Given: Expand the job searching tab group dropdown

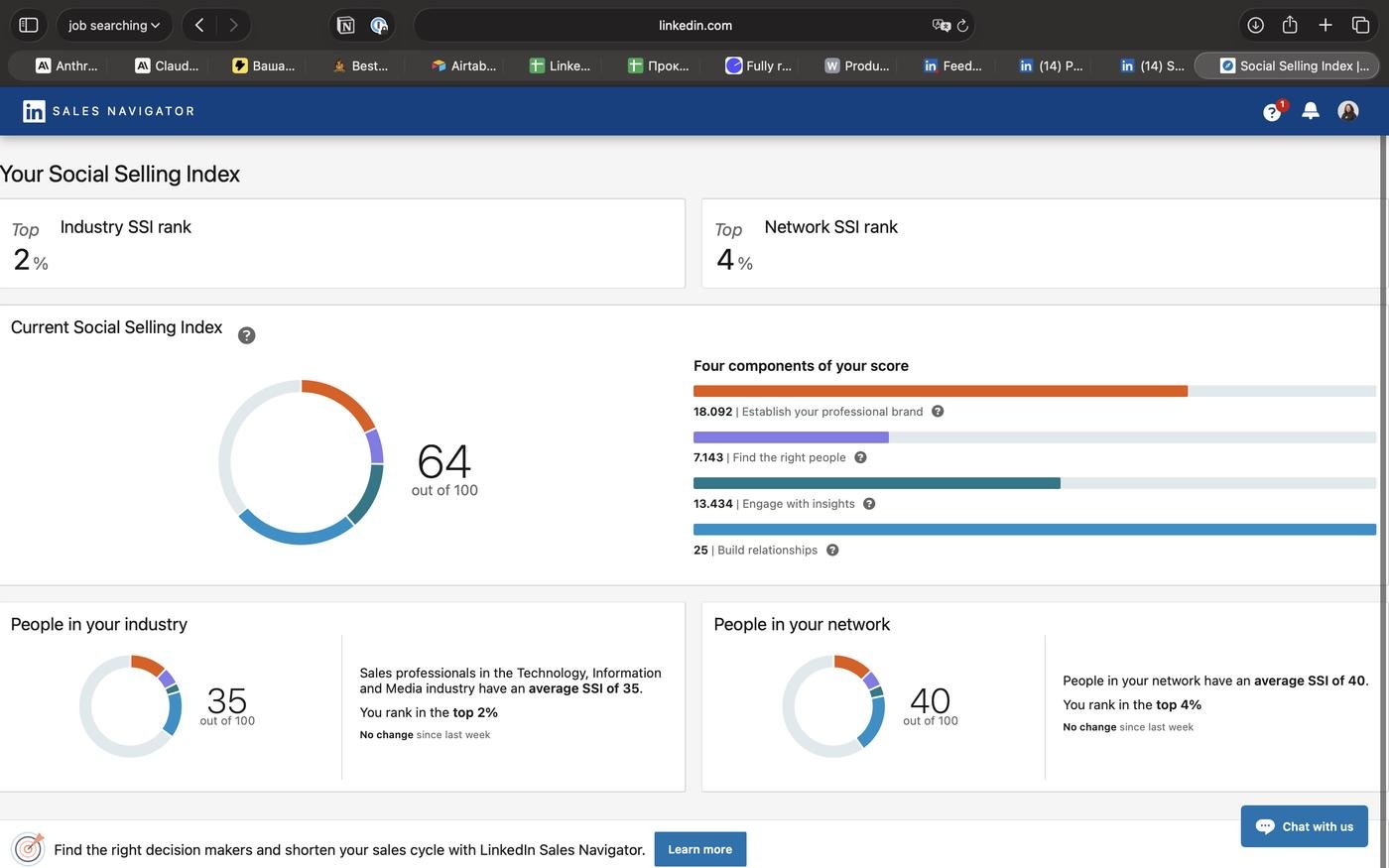Looking at the screenshot, I should [114, 25].
